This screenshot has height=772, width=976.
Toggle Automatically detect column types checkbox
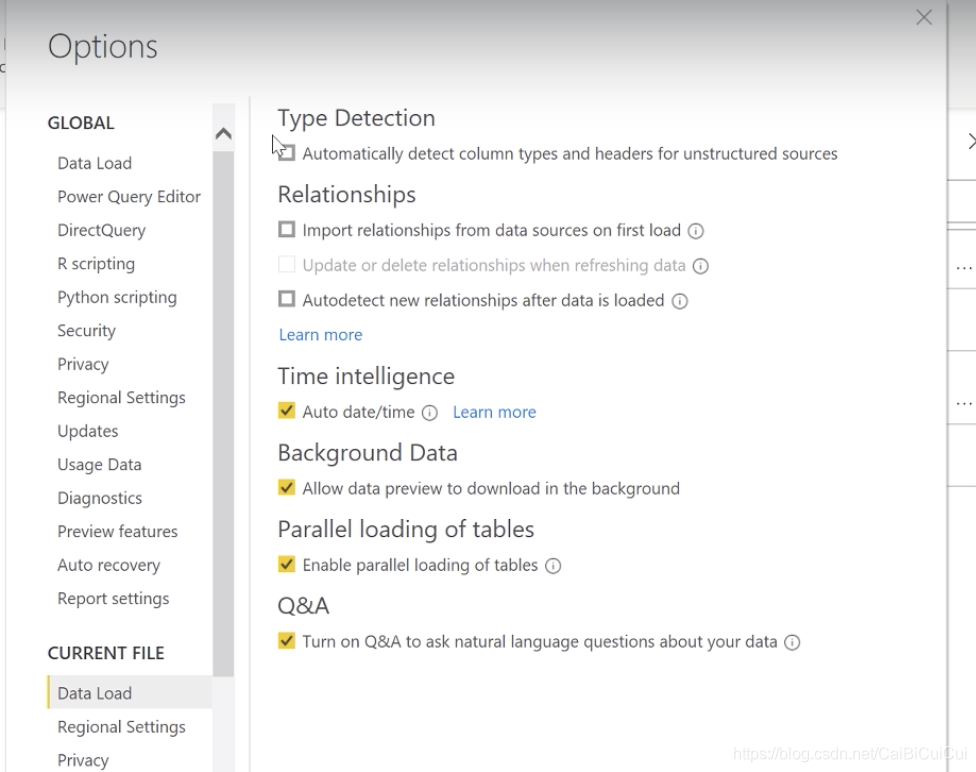[286, 153]
